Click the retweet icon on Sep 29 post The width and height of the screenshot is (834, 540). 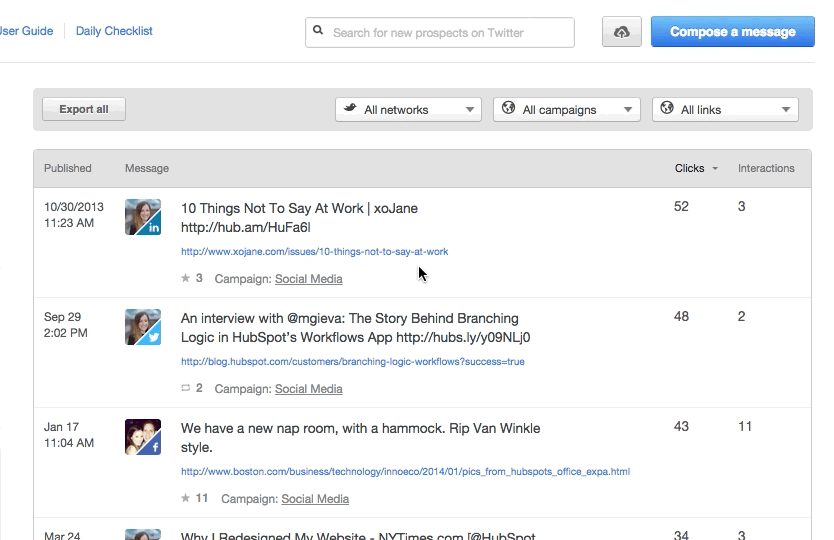coord(185,388)
